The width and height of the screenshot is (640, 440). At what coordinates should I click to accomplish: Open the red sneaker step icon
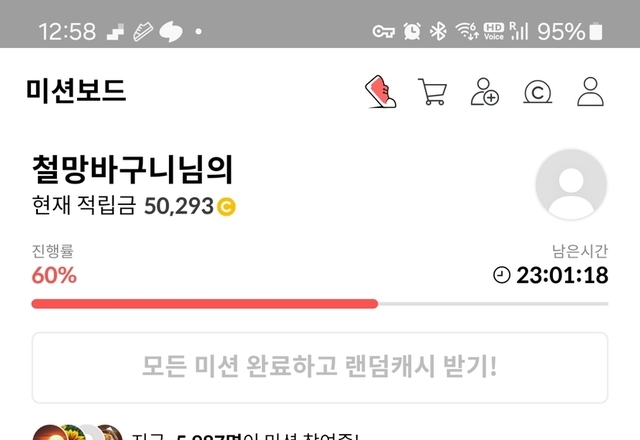(380, 91)
